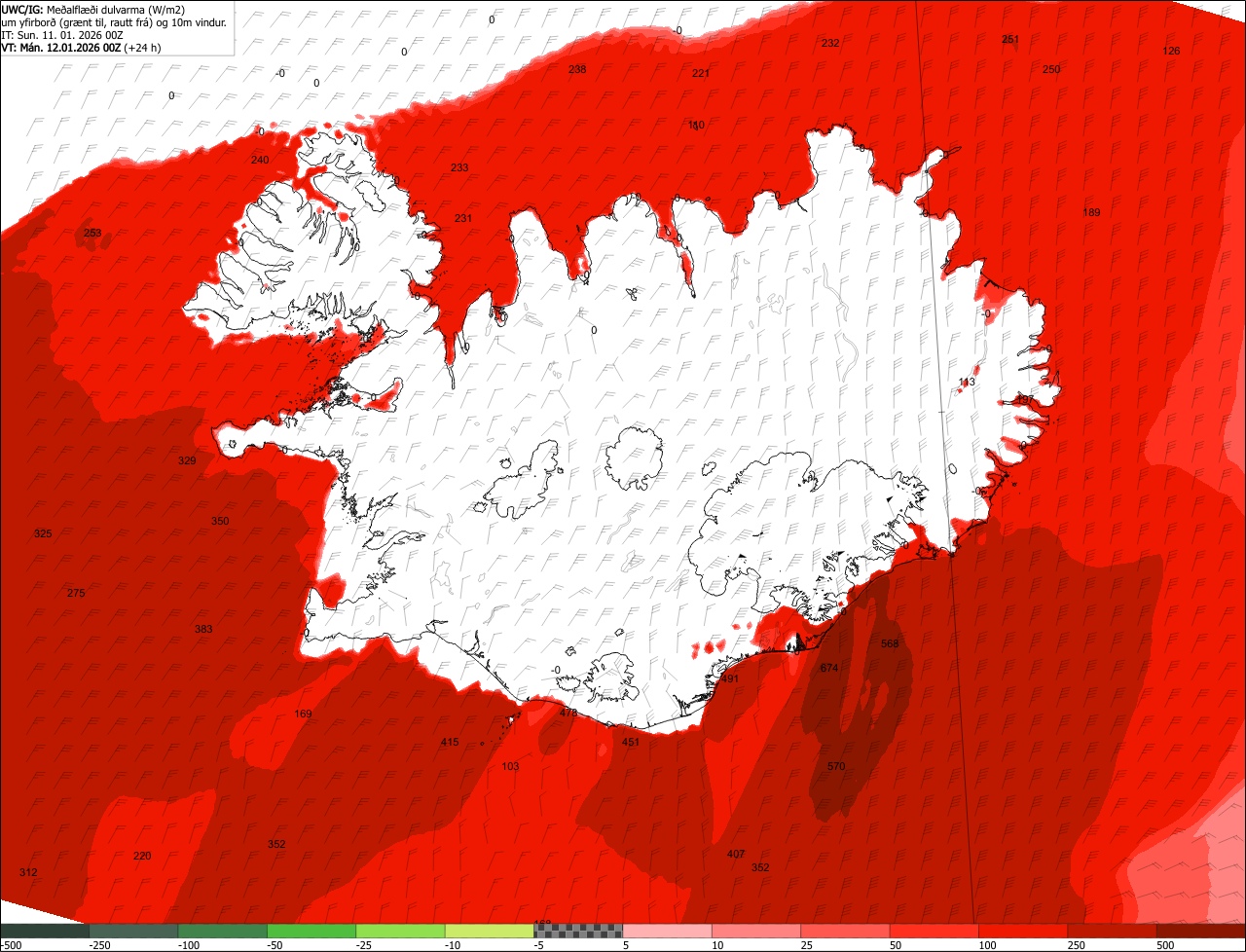1246x952 pixels.
Task: Click the map value 570
Action: coord(836,766)
